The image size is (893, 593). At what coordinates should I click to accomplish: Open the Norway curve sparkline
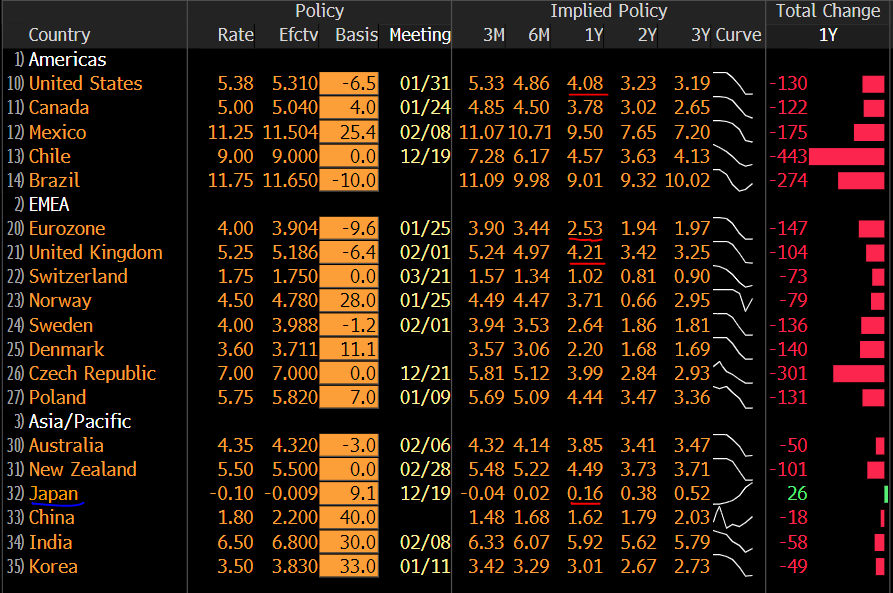pyautogui.click(x=733, y=300)
